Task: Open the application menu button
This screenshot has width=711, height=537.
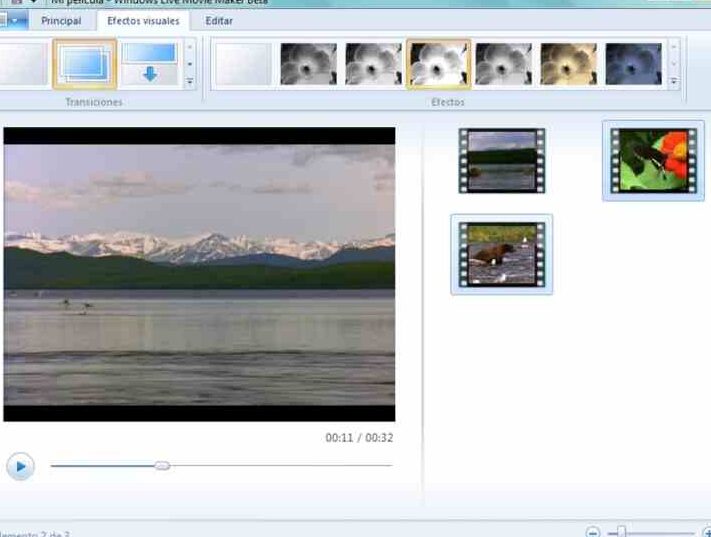Action: click(x=13, y=20)
